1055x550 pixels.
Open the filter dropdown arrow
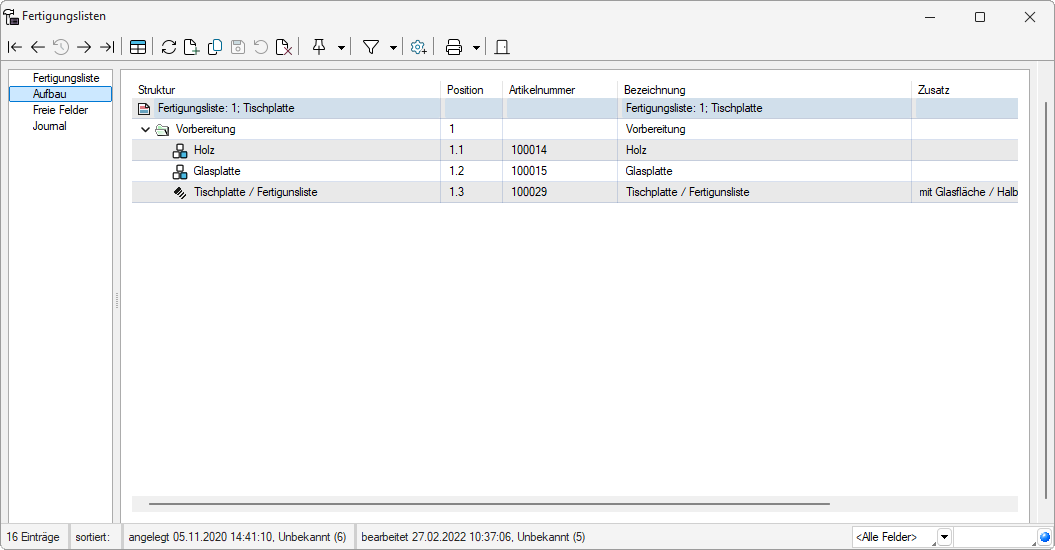tap(393, 47)
